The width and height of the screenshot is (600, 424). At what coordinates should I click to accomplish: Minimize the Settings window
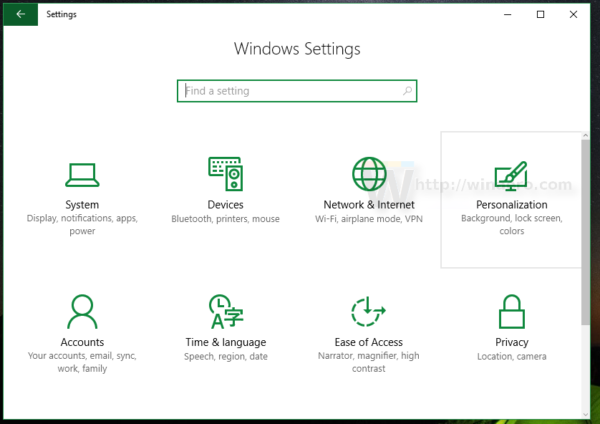point(507,14)
